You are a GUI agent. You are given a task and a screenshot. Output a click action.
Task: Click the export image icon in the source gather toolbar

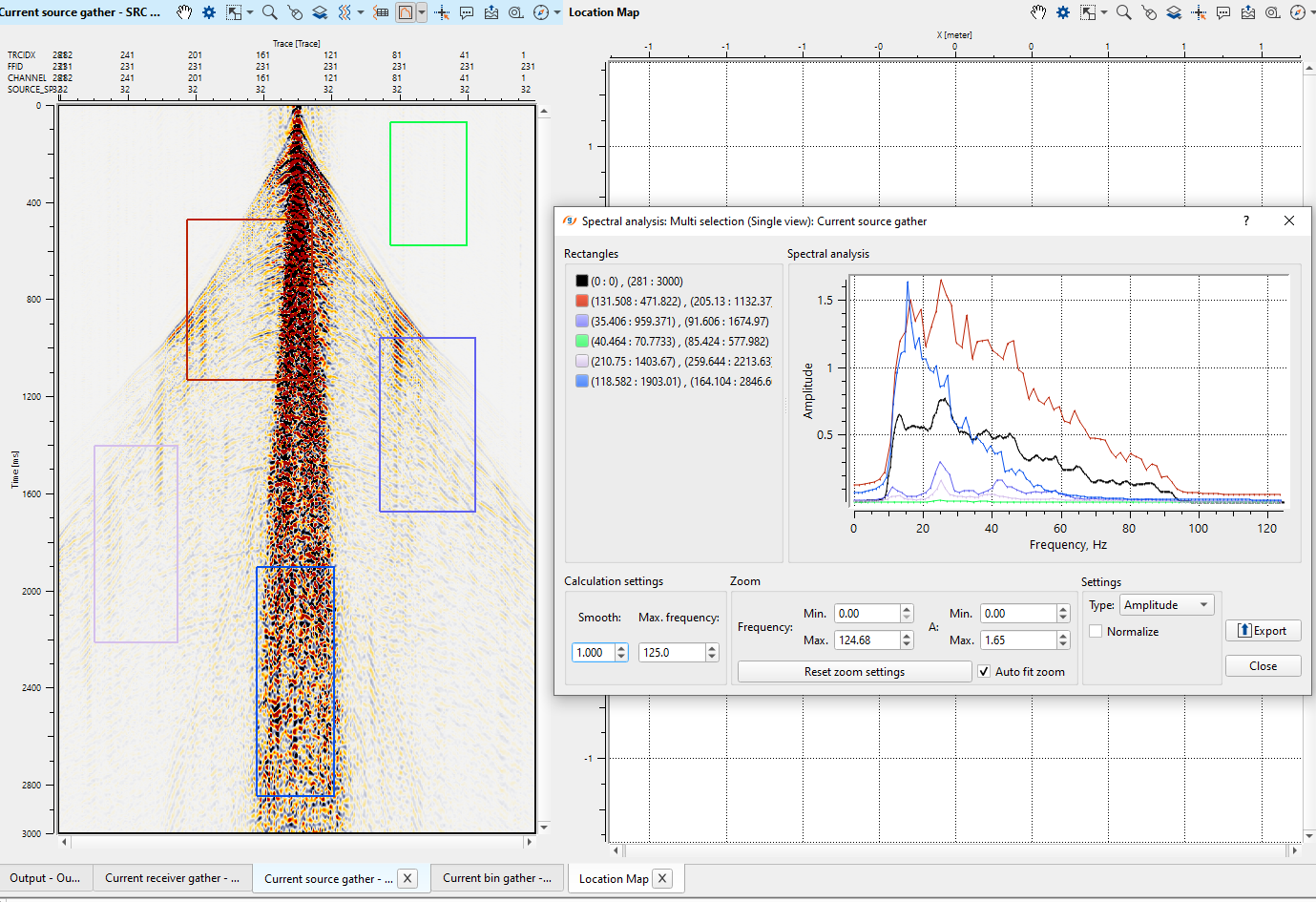491,12
